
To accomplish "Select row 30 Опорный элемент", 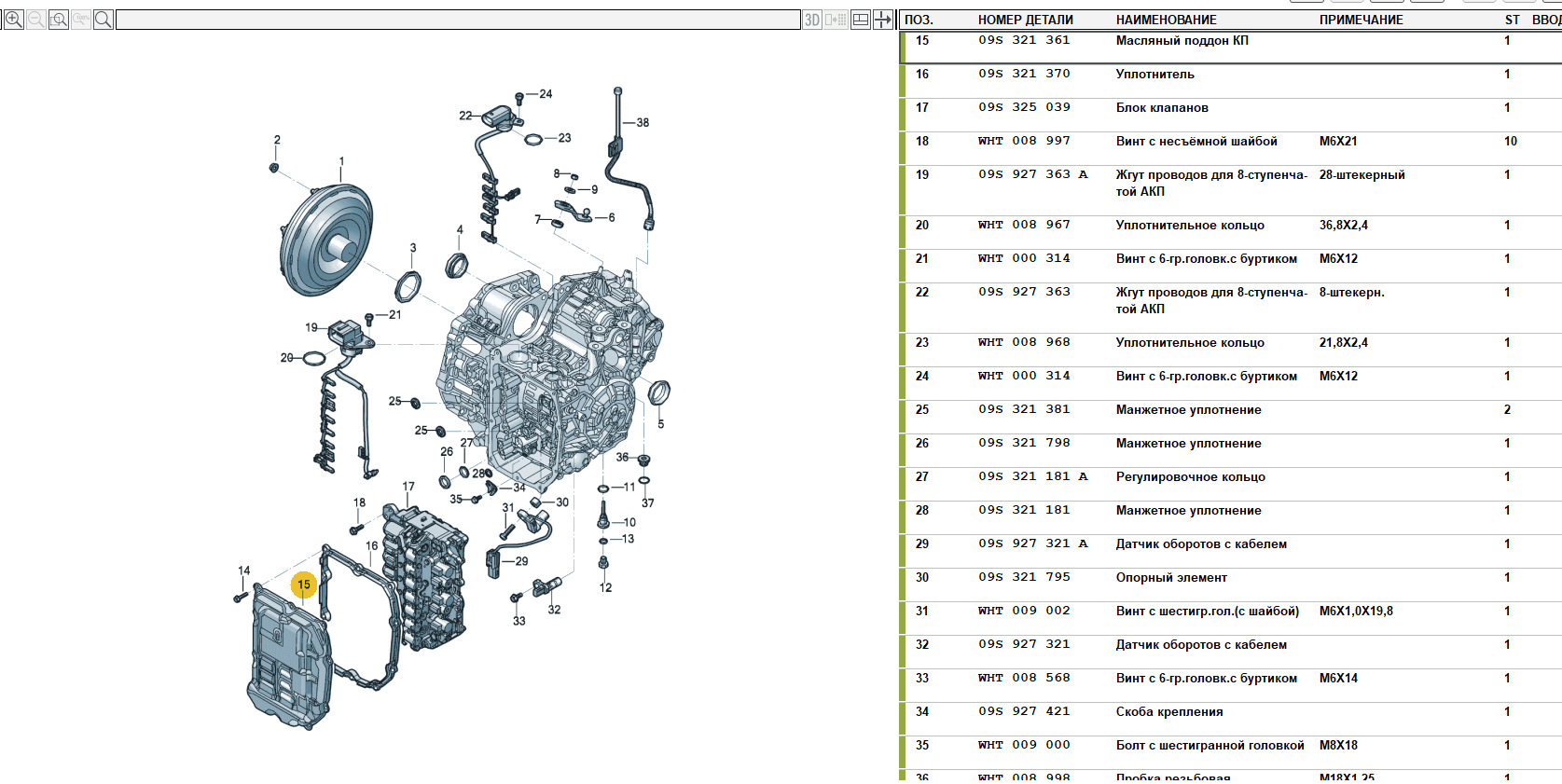I will pos(1171,578).
